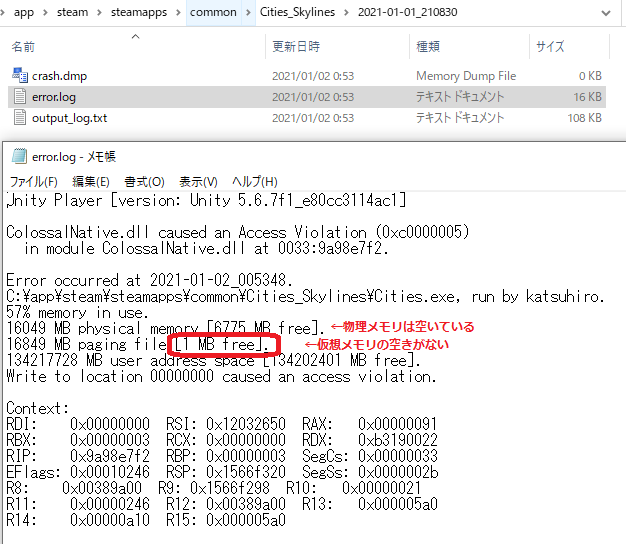Click the '16 KB' size cell
The height and width of the screenshot is (544, 626).
click(587, 97)
